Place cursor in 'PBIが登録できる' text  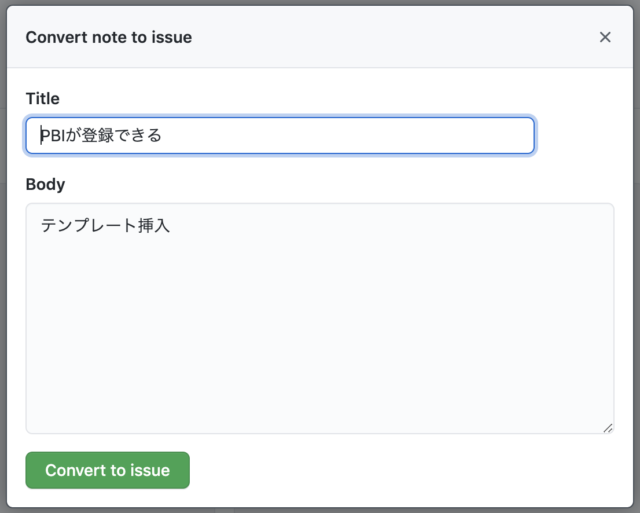(x=101, y=135)
